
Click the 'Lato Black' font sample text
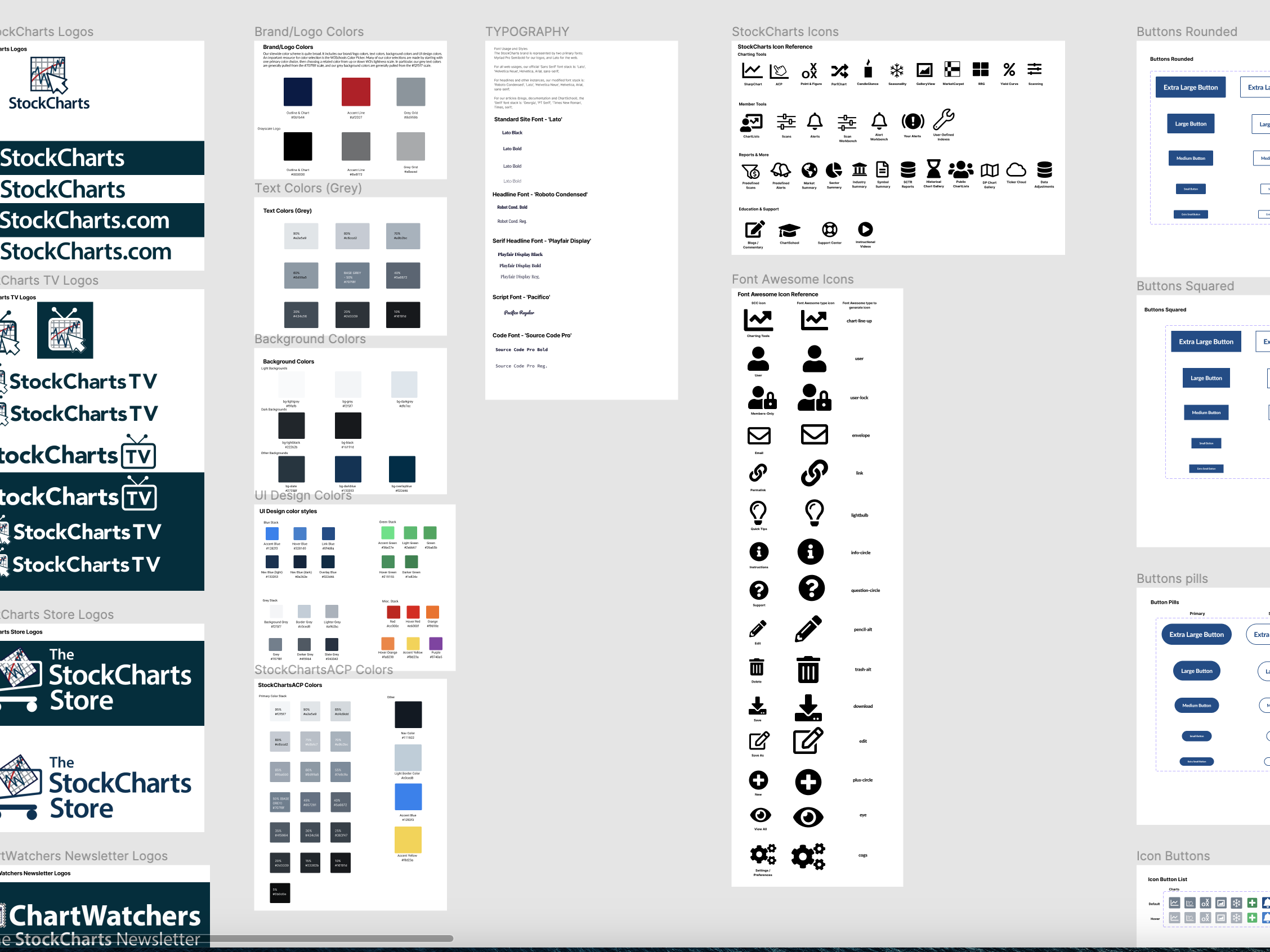click(512, 133)
